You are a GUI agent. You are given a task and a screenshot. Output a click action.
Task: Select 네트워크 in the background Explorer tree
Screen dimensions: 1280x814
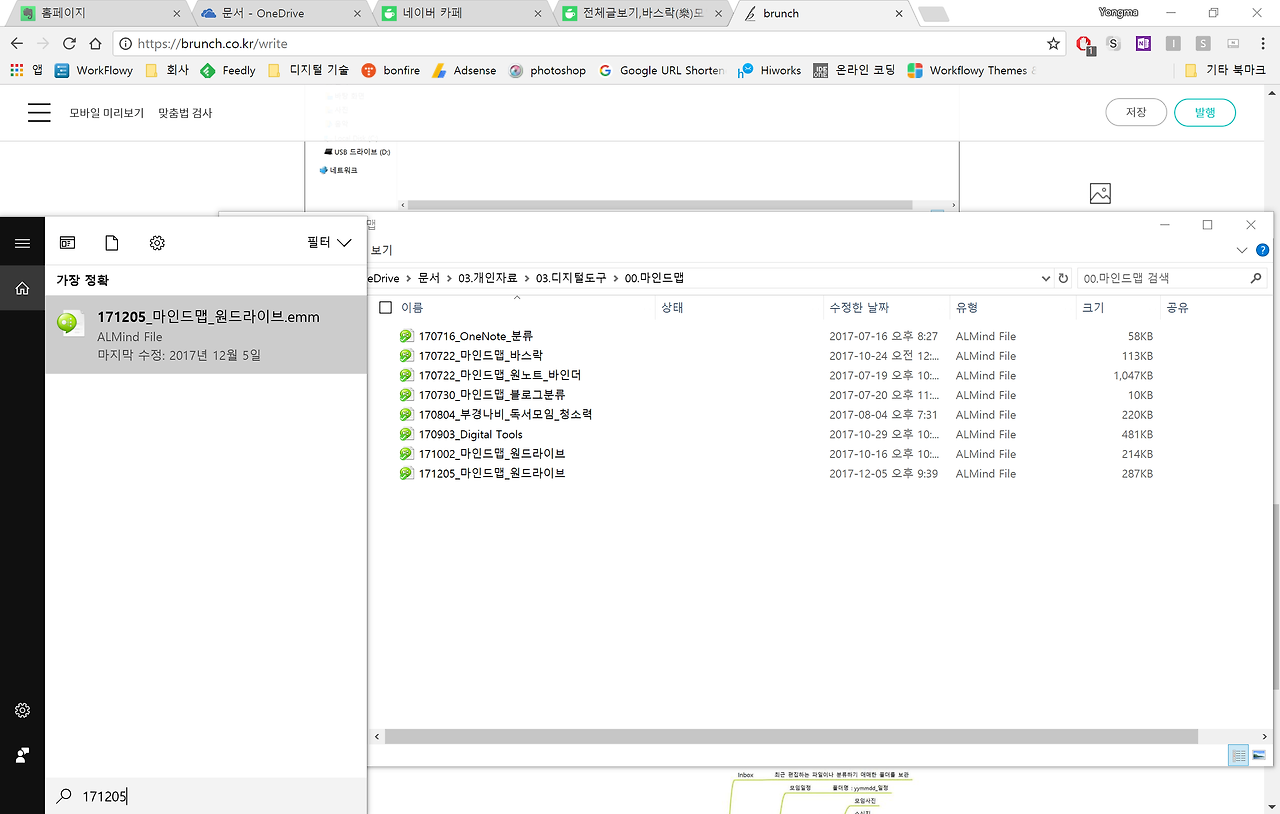click(x=338, y=170)
